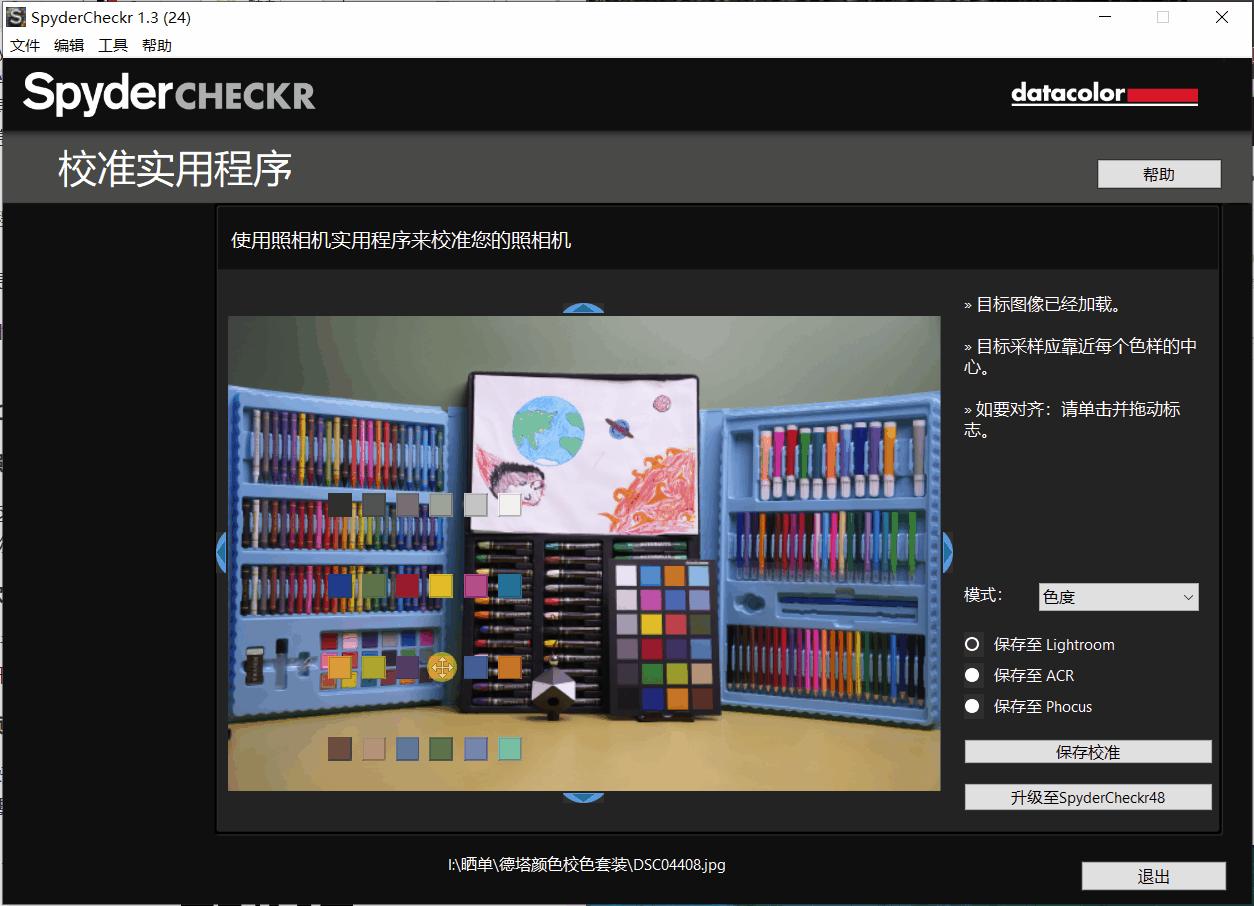
Task: Click the yellow move handle on the target overlay
Action: point(443,667)
